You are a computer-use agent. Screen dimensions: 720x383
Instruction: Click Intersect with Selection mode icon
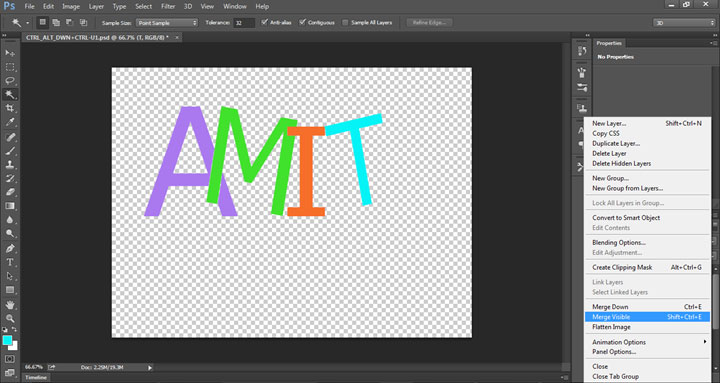tap(83, 22)
